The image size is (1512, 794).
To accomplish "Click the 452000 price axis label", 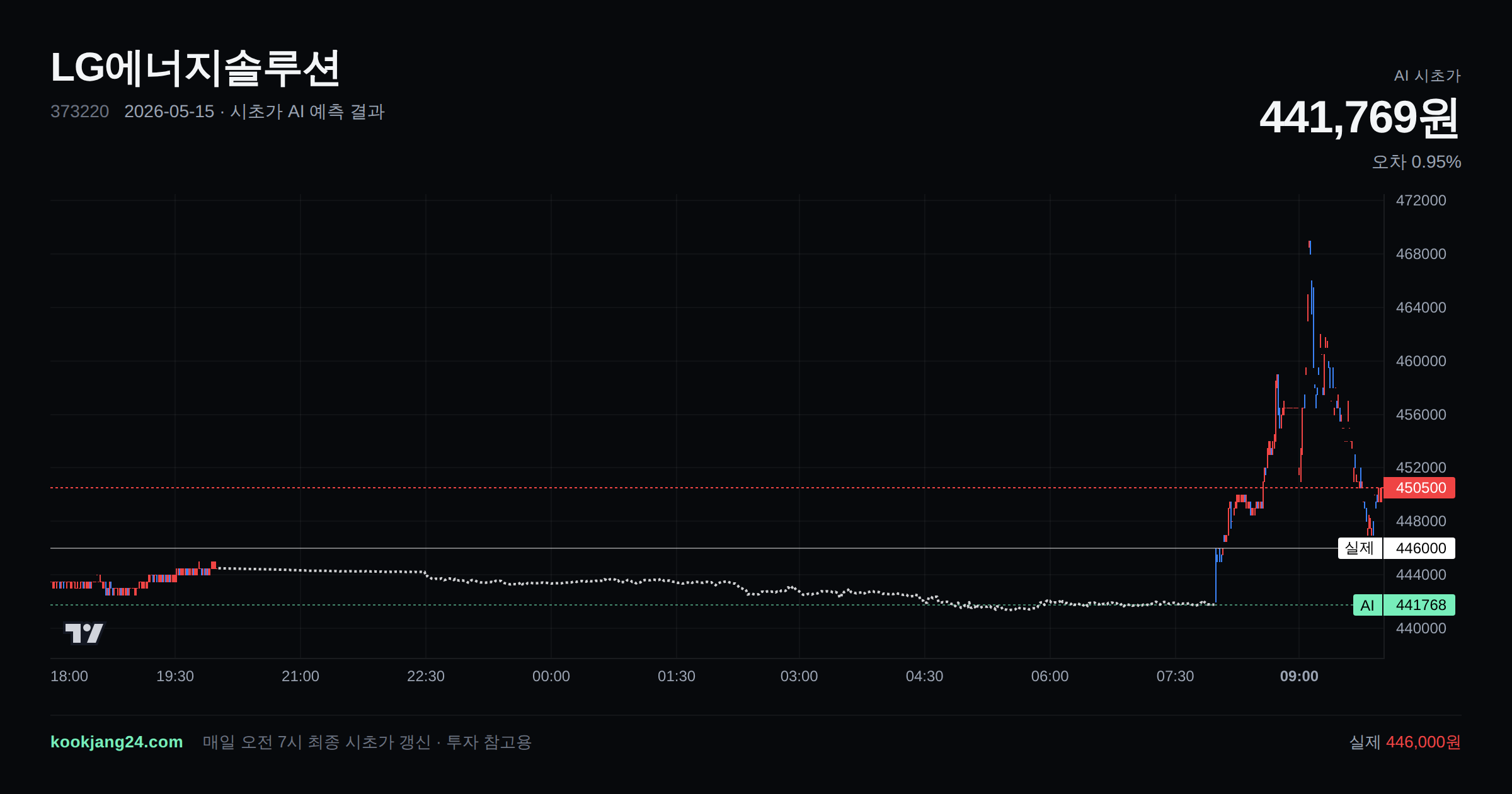I will tap(1421, 468).
